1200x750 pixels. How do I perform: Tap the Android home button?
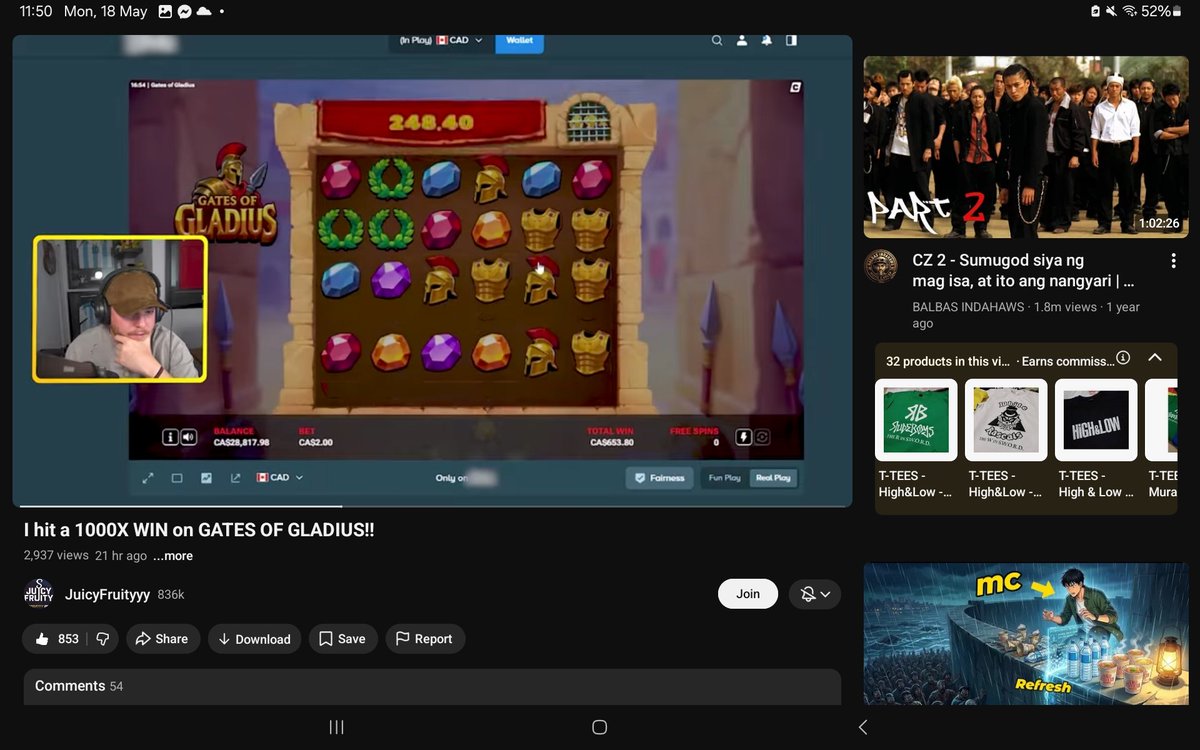(x=599, y=727)
